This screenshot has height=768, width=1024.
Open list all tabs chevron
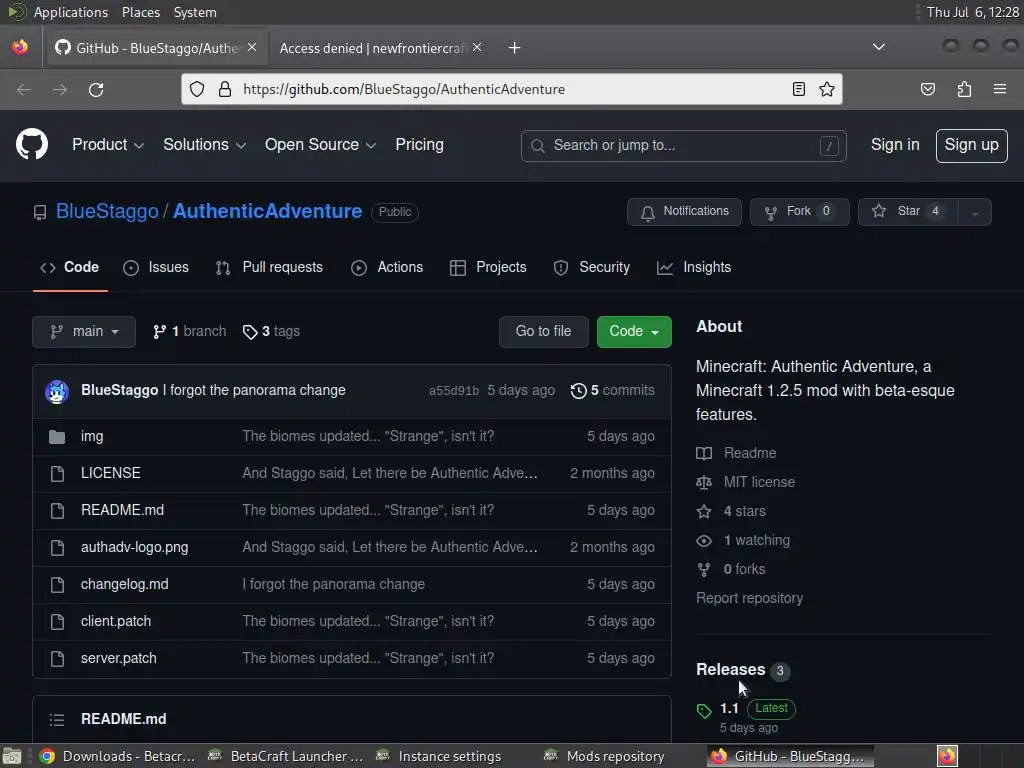click(x=879, y=47)
